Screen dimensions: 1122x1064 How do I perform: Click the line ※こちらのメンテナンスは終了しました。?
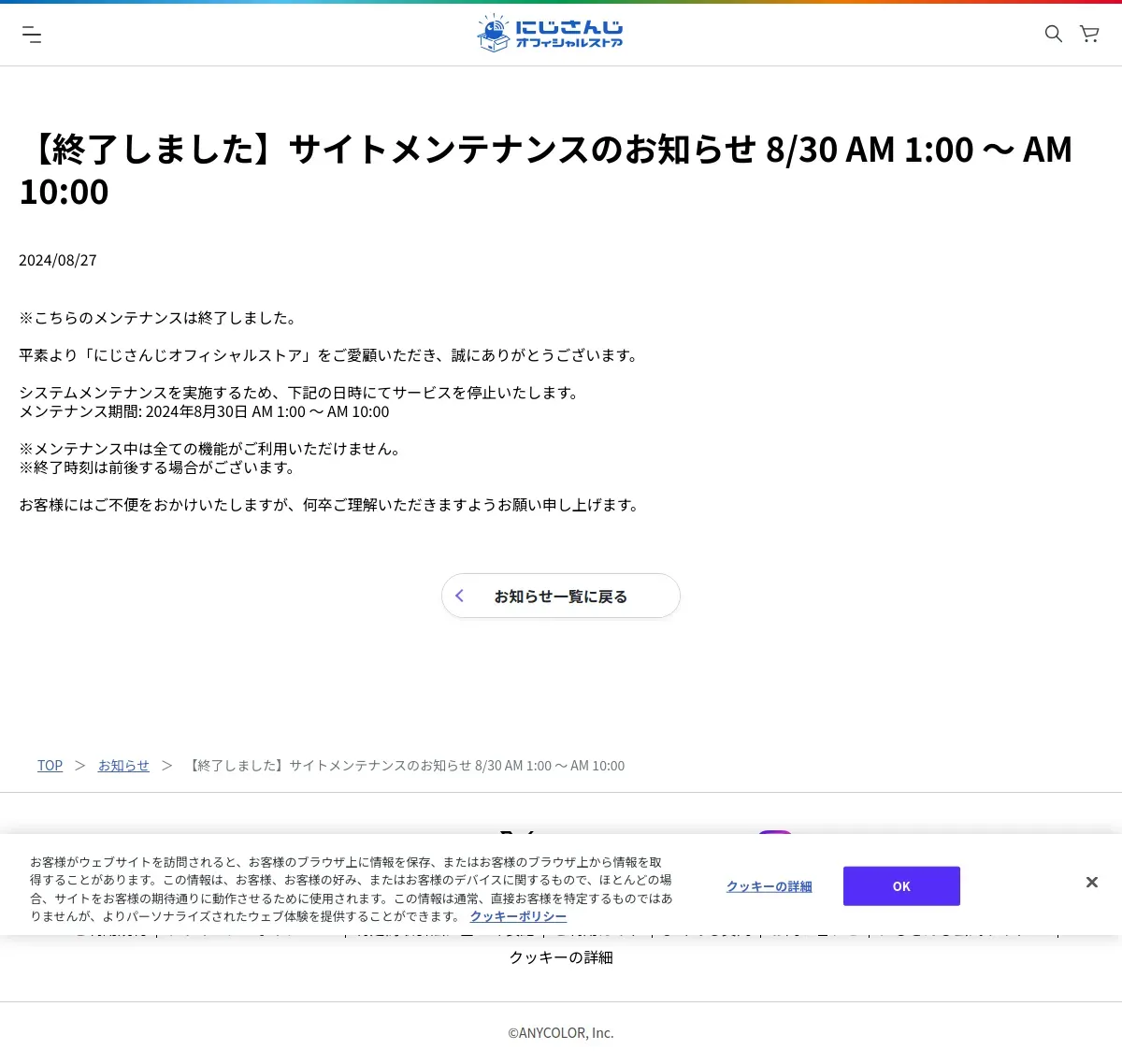(160, 318)
